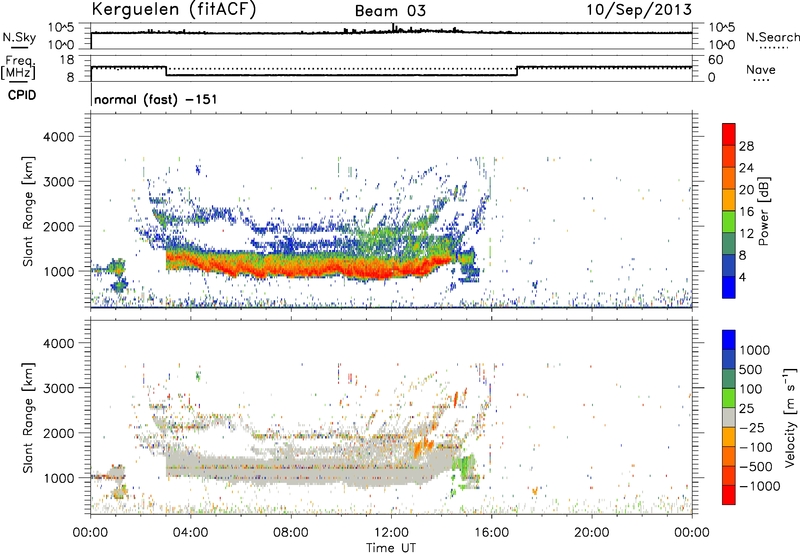This screenshot has width=800, height=554.
Task: Click the '60' right tick of frequency panel
Action: [x=716, y=60]
